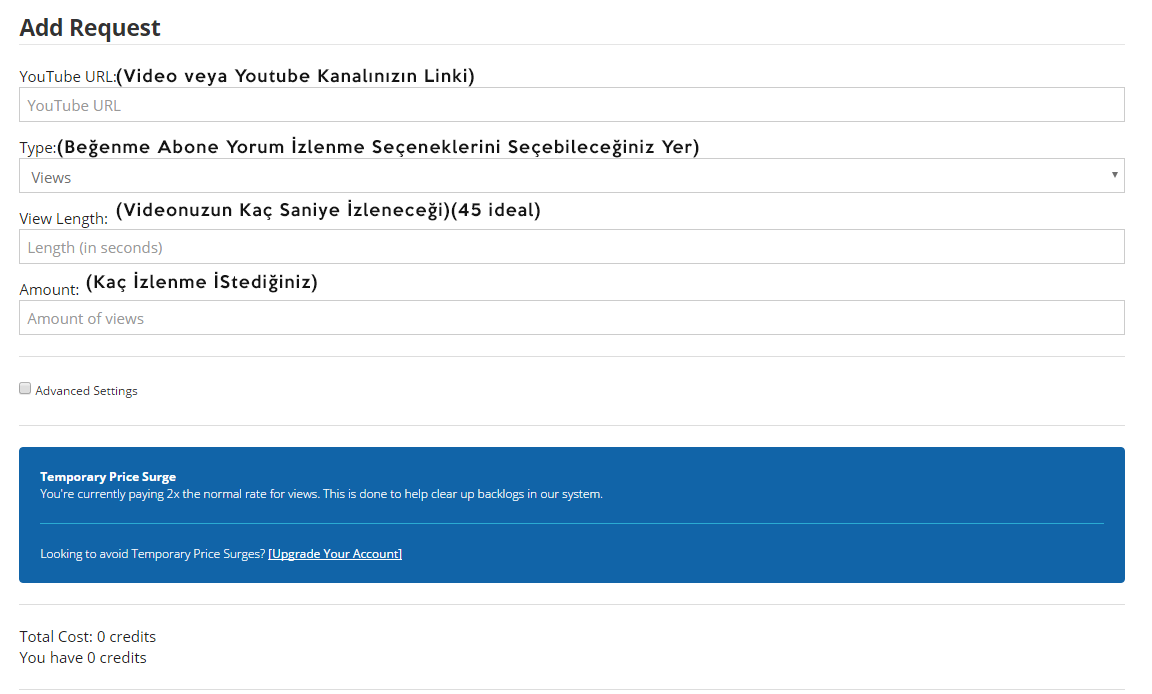The width and height of the screenshot is (1152, 694).
Task: Follow the Upgrade Your Account link
Action: click(335, 554)
